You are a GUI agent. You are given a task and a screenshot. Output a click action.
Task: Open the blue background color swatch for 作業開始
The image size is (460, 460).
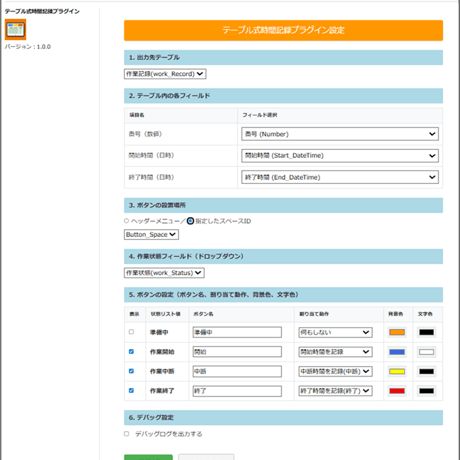pyautogui.click(x=397, y=352)
